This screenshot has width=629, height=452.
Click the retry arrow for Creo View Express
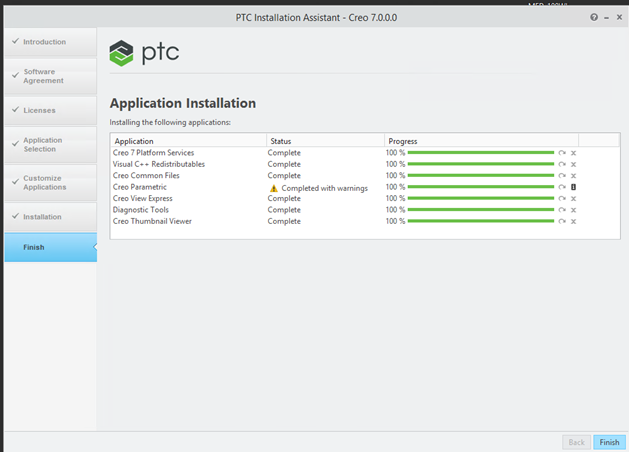pos(562,199)
